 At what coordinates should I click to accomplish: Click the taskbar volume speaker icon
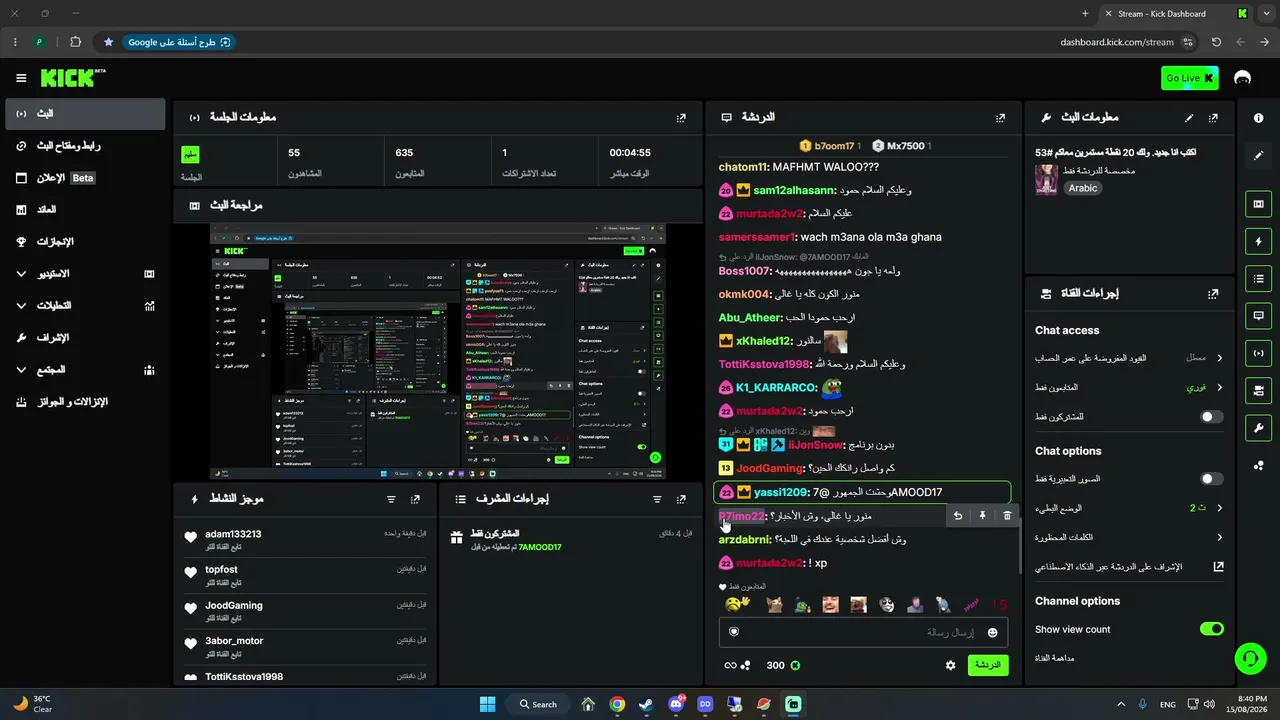[x=1210, y=704]
